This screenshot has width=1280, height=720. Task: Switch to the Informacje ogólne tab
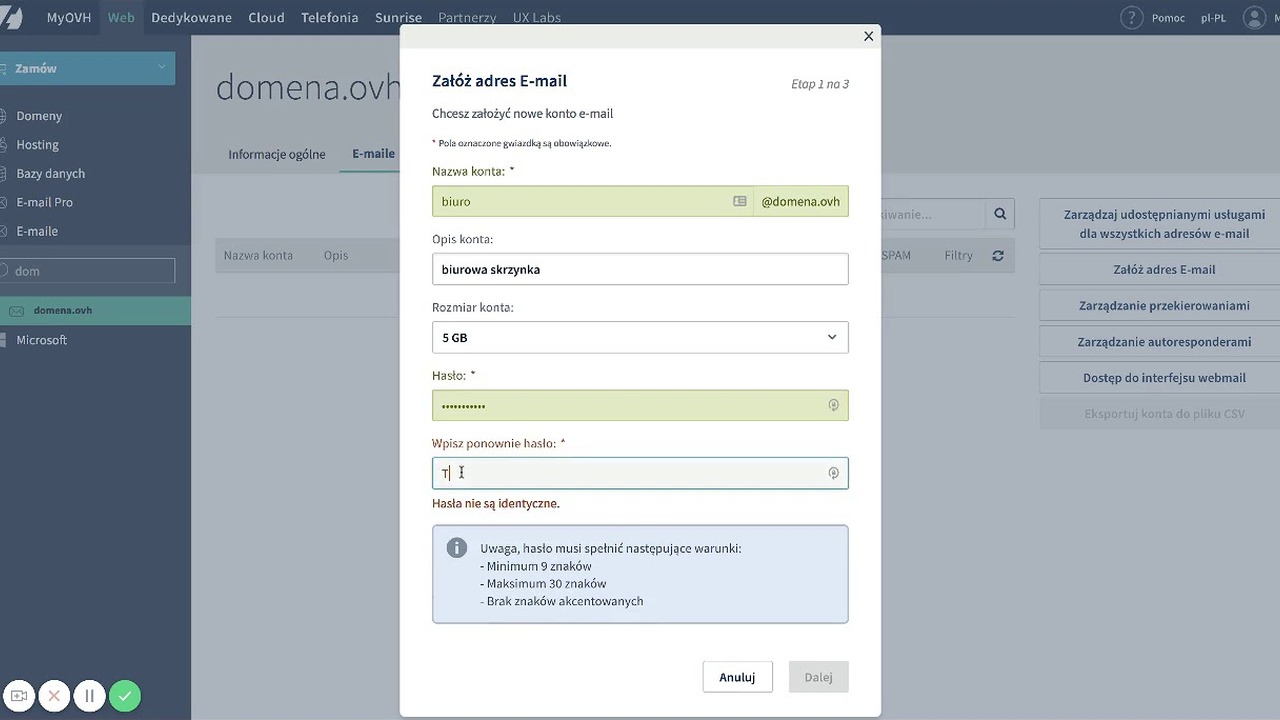point(277,154)
